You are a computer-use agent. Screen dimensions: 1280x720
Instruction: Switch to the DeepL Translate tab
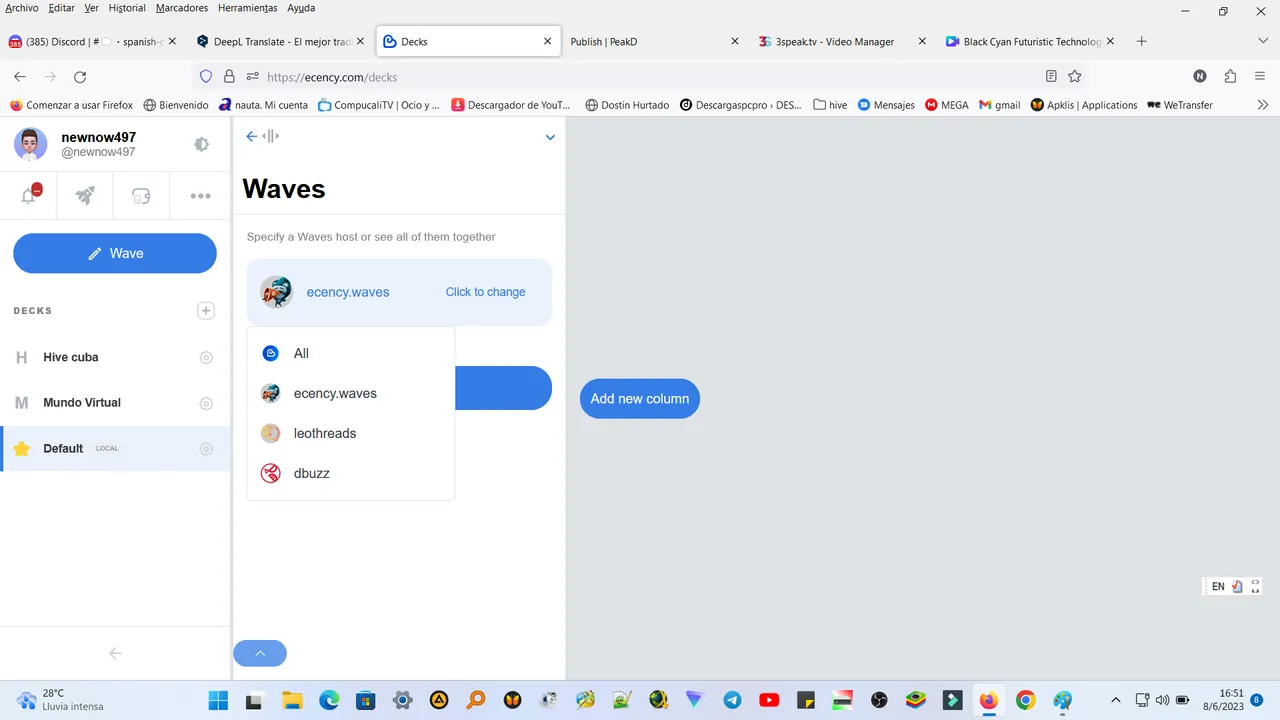click(281, 42)
